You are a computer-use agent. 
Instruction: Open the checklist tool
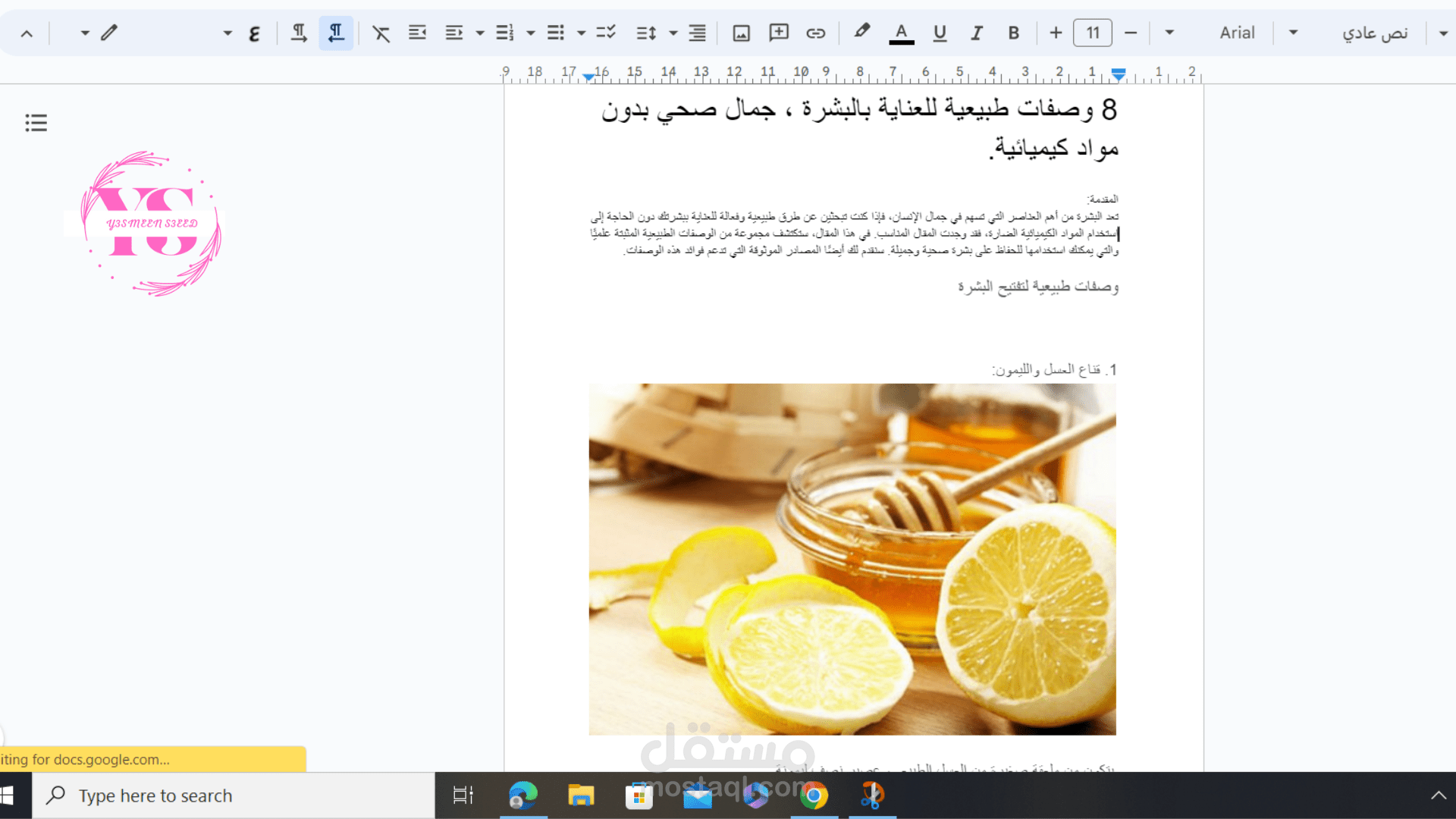605,33
